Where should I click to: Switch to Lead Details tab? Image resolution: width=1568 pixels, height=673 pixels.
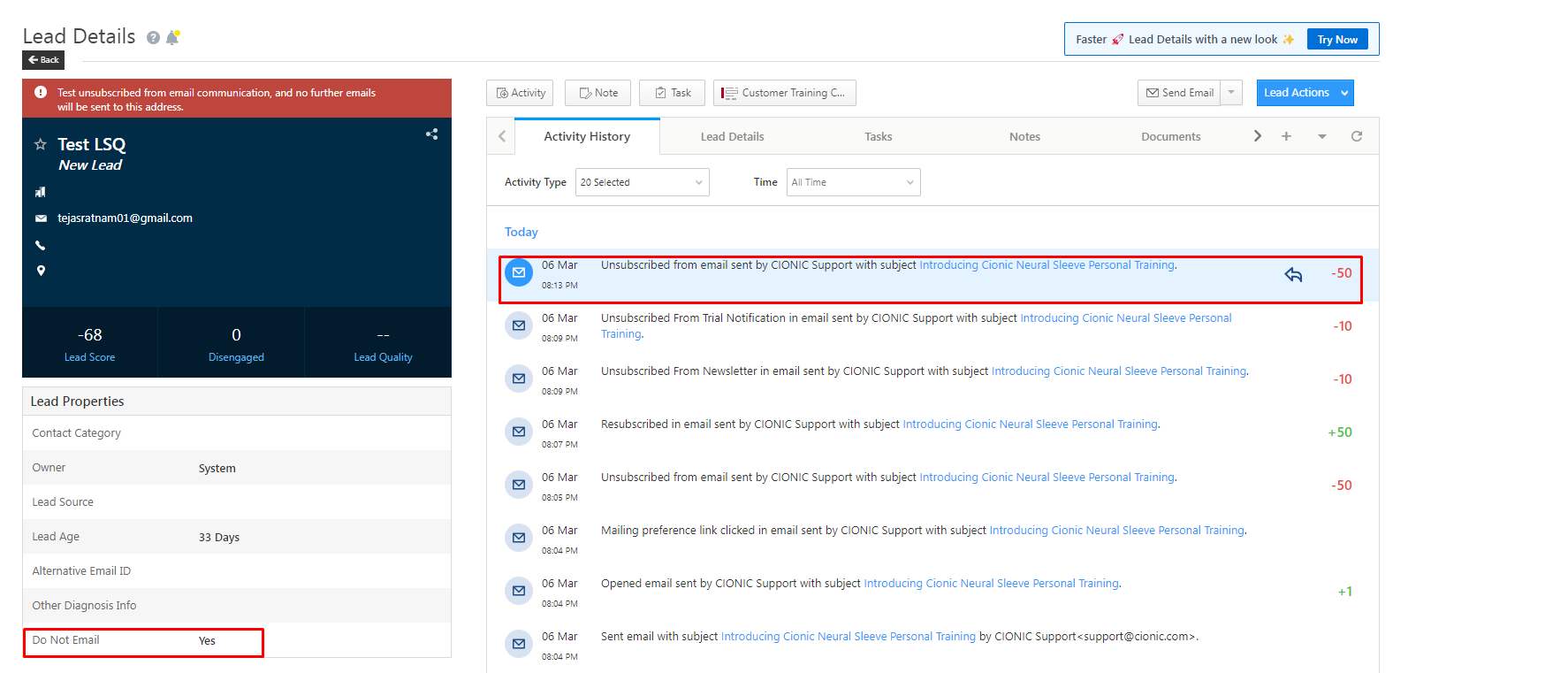click(732, 136)
